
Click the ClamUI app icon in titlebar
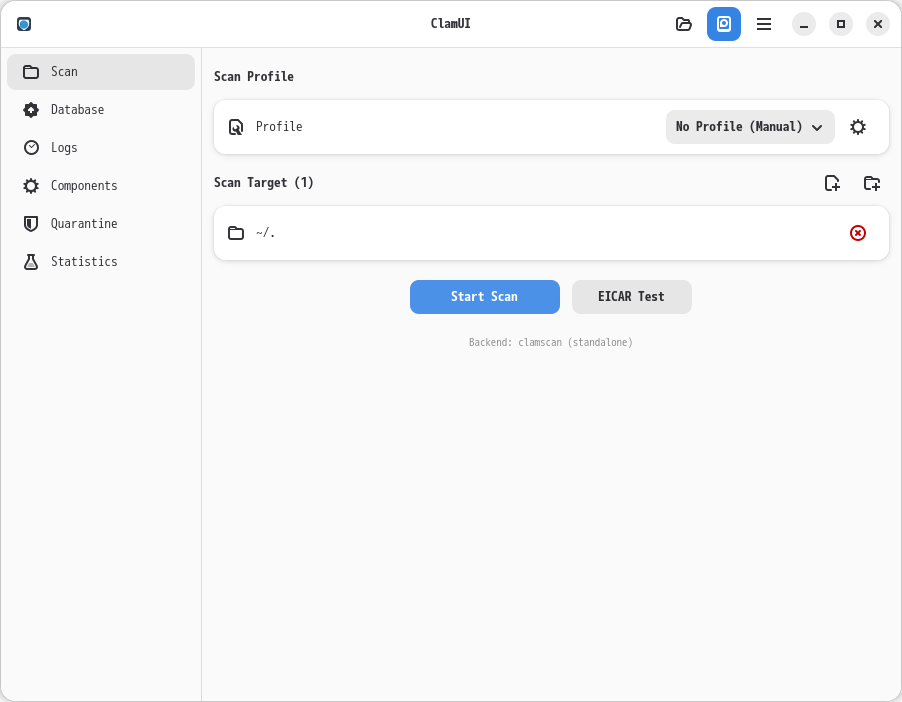coord(24,24)
